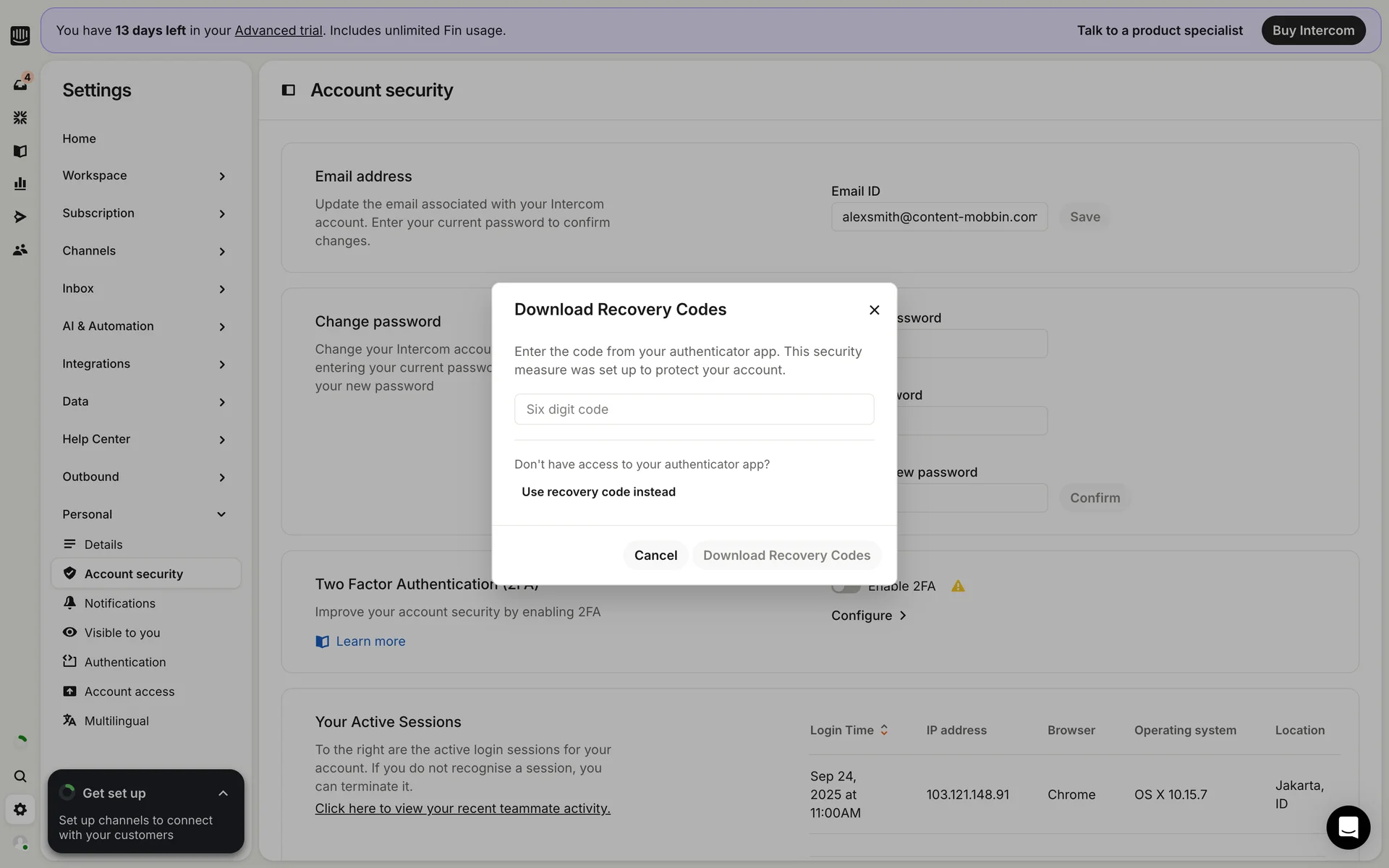
Task: Click the Six digit code field
Action: click(694, 409)
